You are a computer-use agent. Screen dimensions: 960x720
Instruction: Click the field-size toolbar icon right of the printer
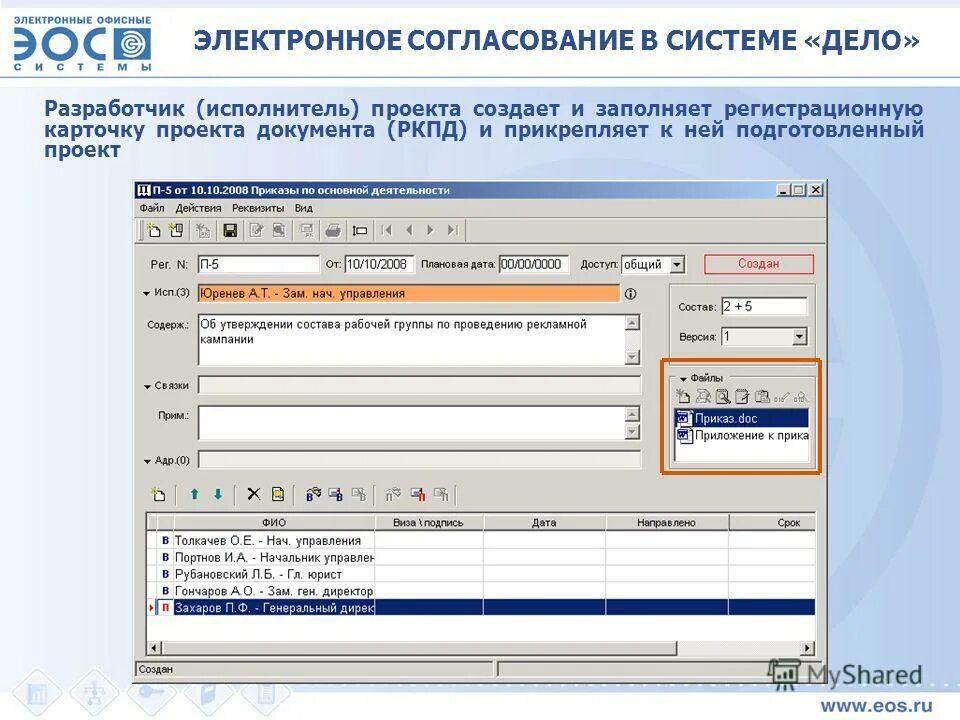[360, 230]
